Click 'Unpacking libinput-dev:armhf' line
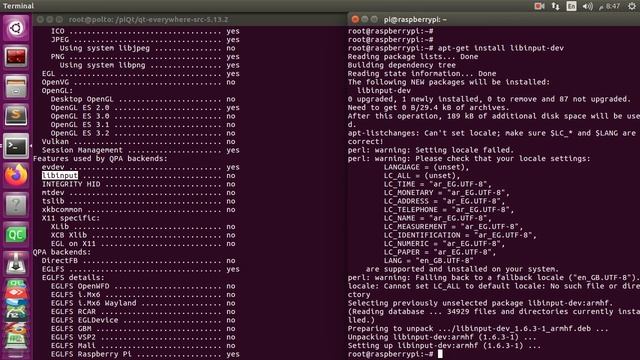640x360 pixels. click(x=442, y=337)
